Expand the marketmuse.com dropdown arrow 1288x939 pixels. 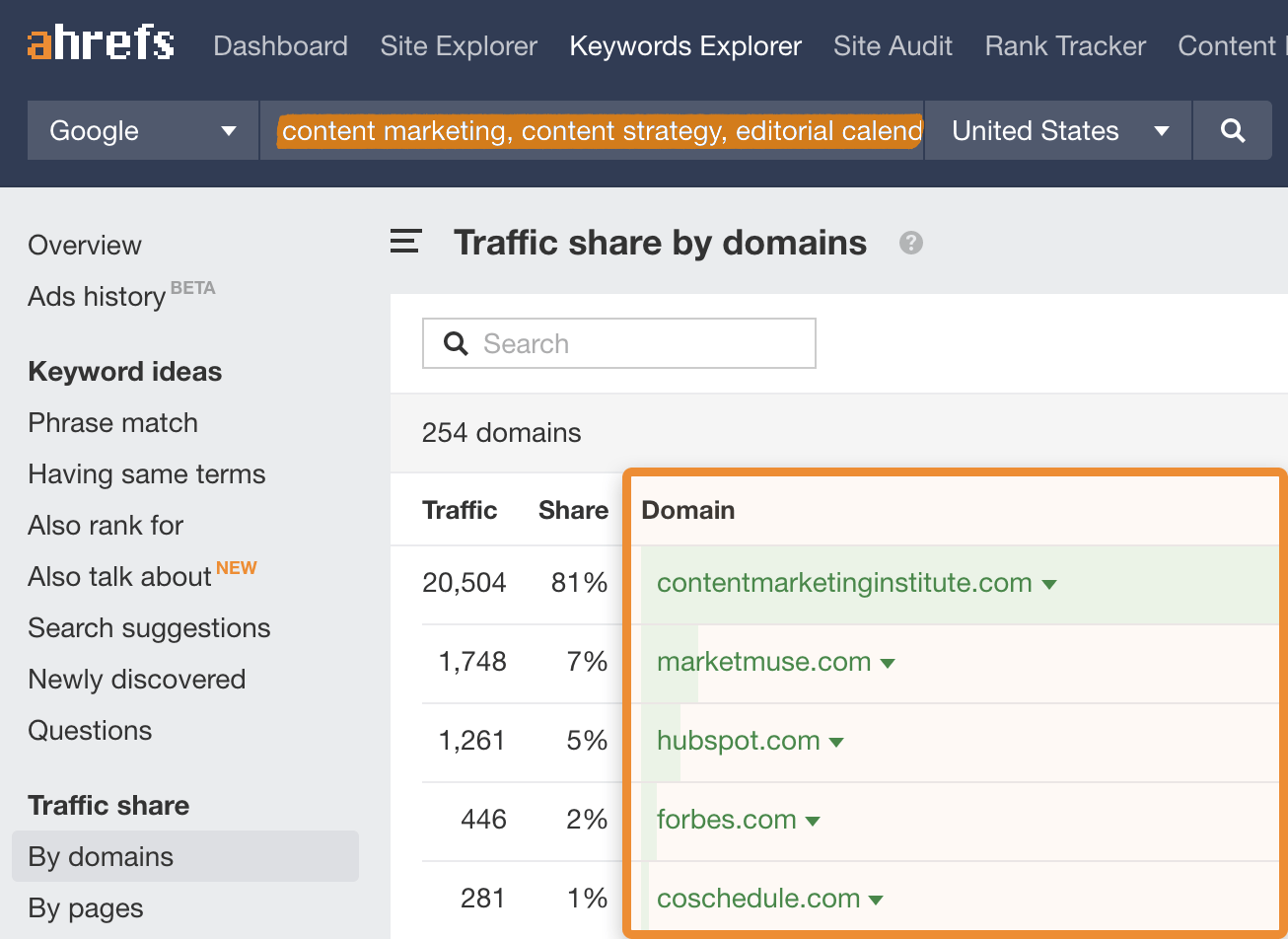click(888, 663)
